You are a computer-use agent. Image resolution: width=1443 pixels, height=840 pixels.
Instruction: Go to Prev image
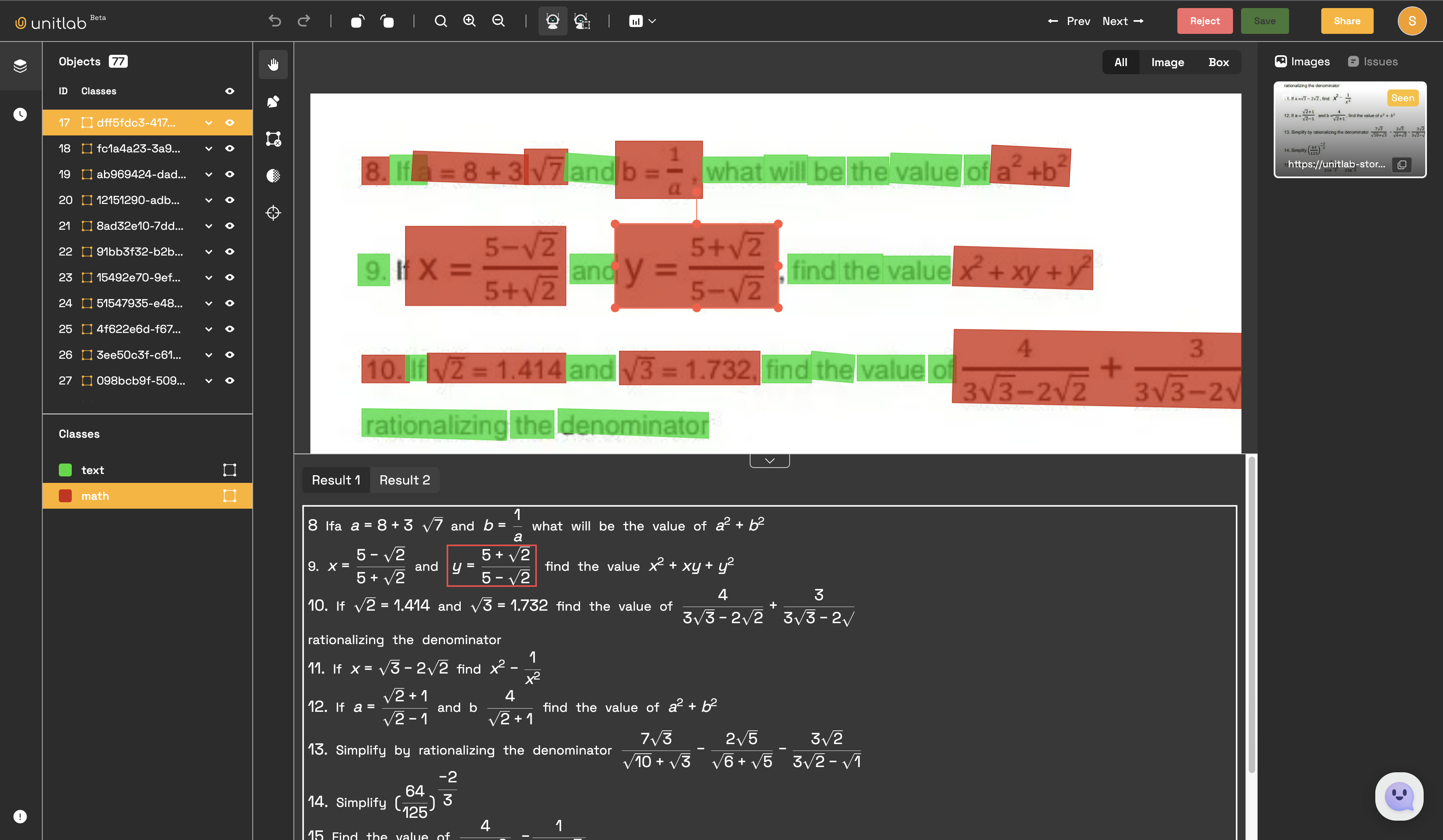click(x=1069, y=21)
